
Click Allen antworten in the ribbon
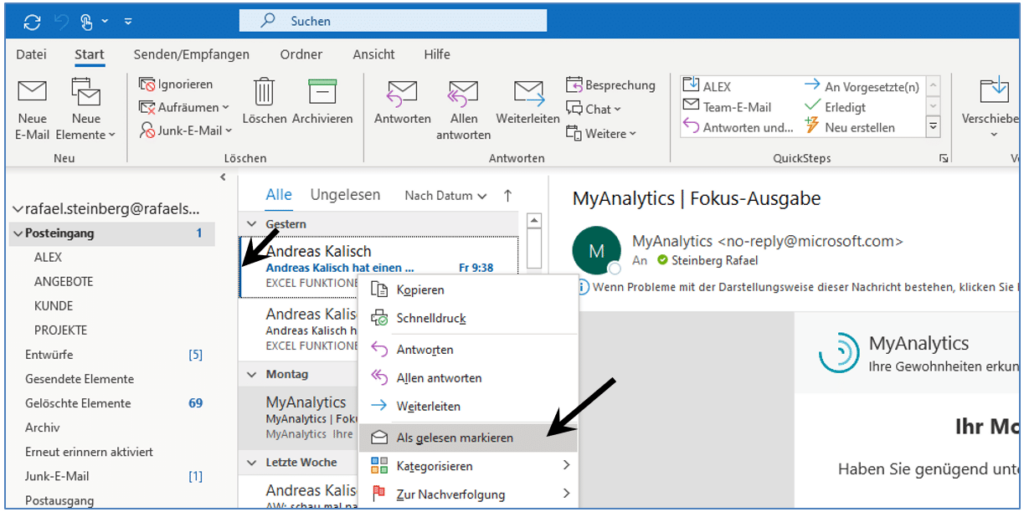tap(463, 110)
